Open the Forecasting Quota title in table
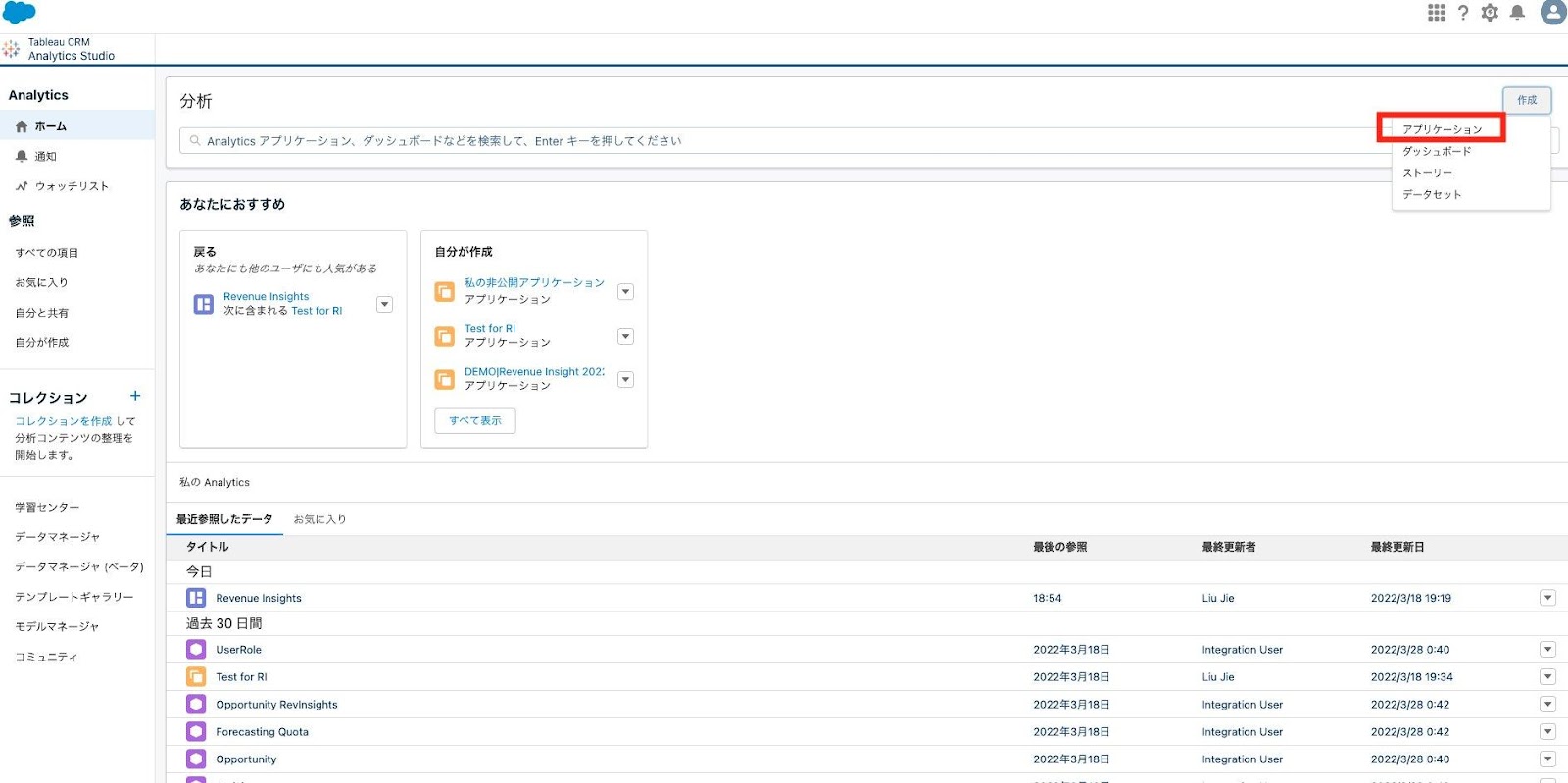This screenshot has width=1568, height=783. point(262,732)
